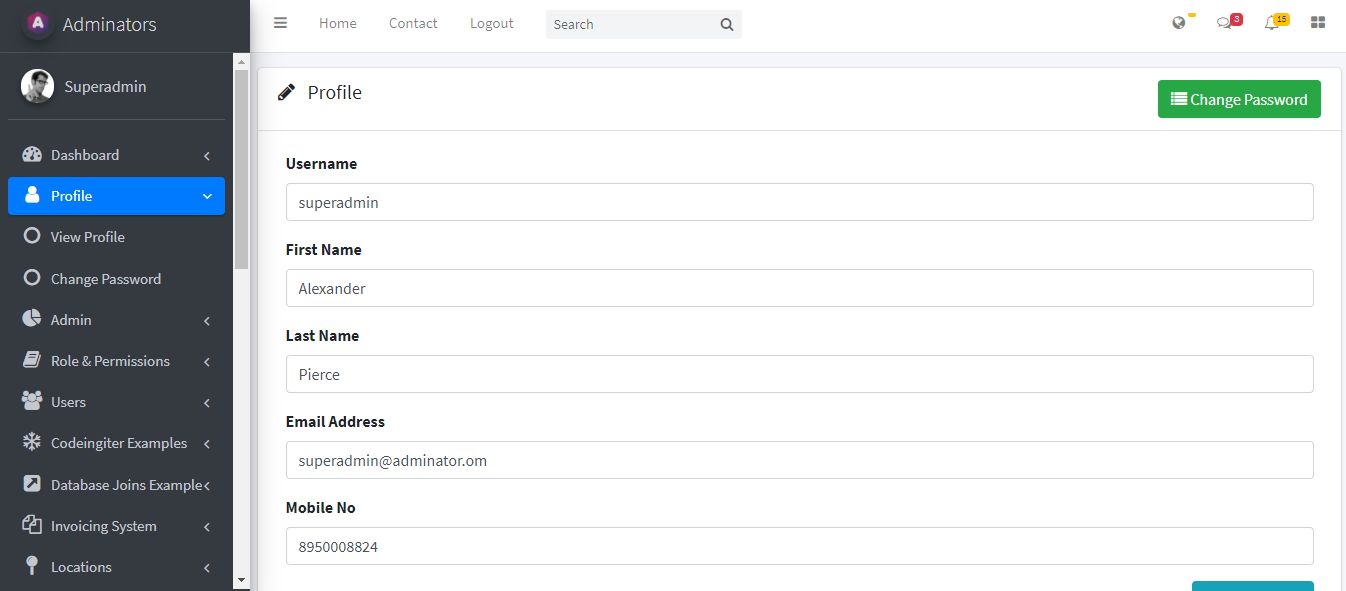Click the Adminators logo icon

(x=38, y=24)
